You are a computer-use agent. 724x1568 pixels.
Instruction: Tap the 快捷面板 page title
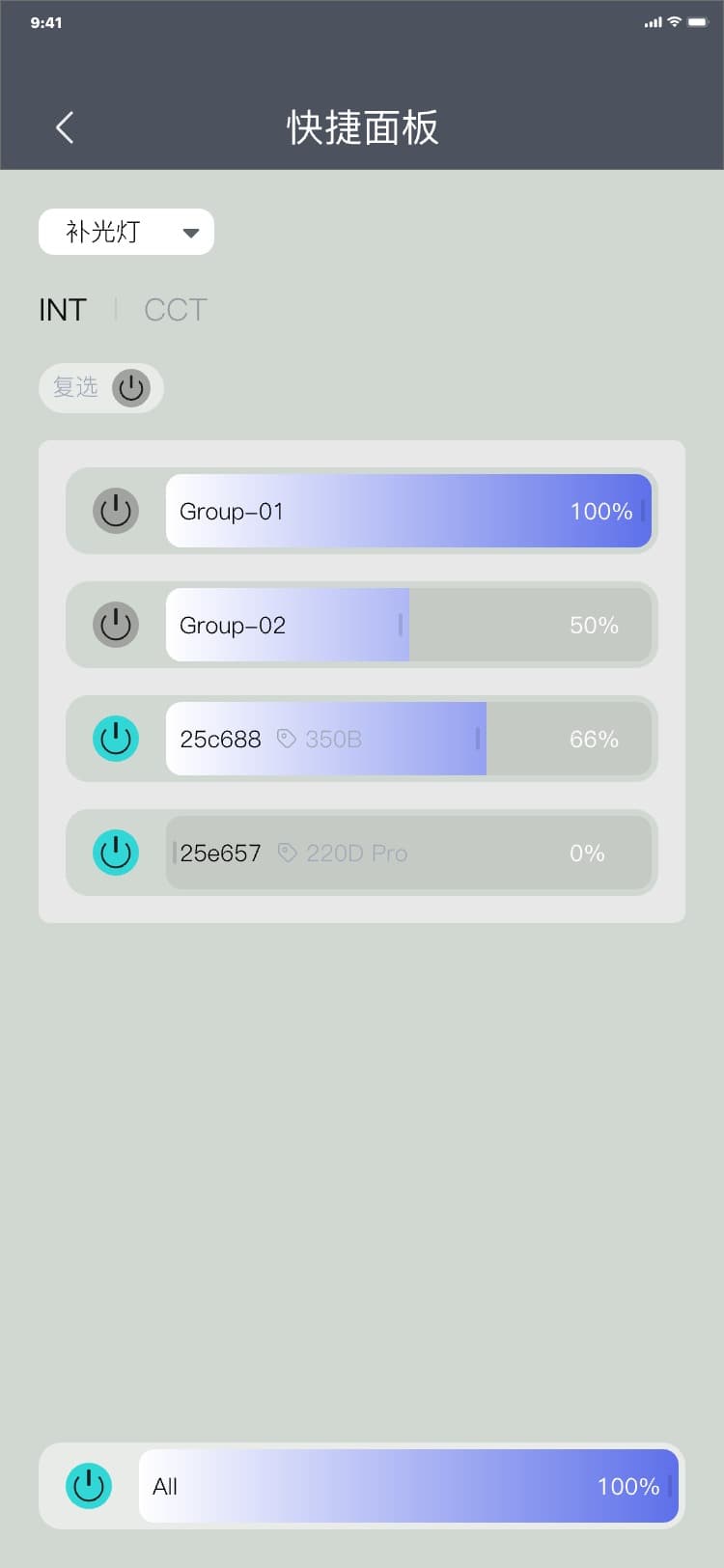click(363, 127)
